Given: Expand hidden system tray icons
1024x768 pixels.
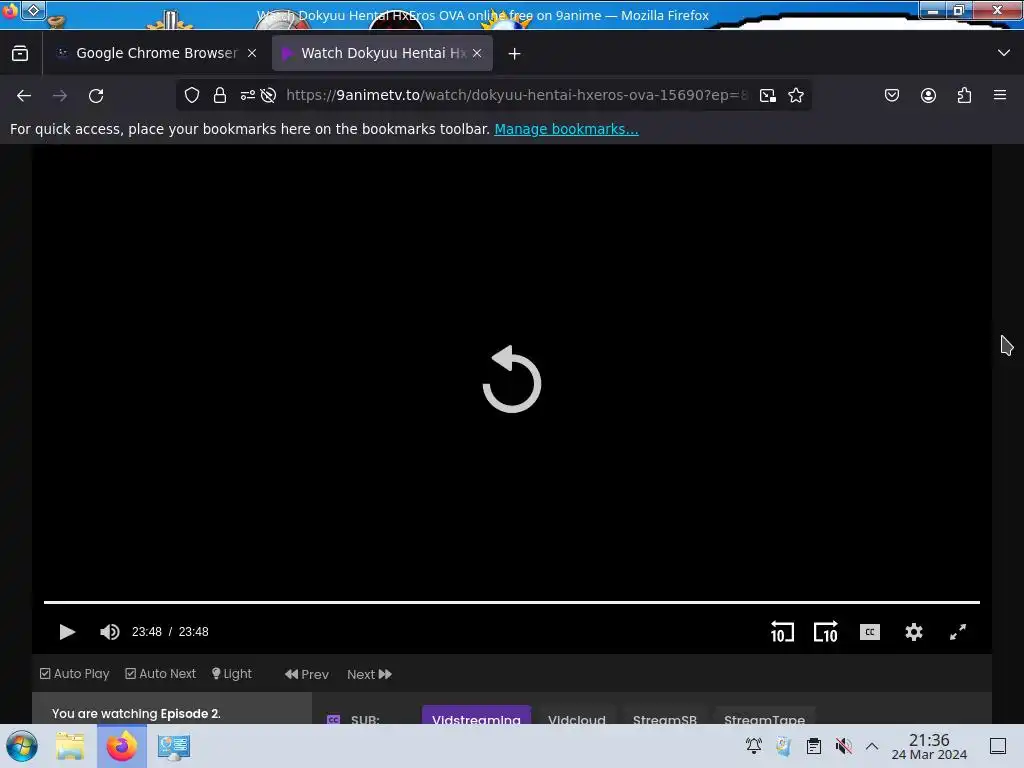Looking at the screenshot, I should [x=872, y=746].
